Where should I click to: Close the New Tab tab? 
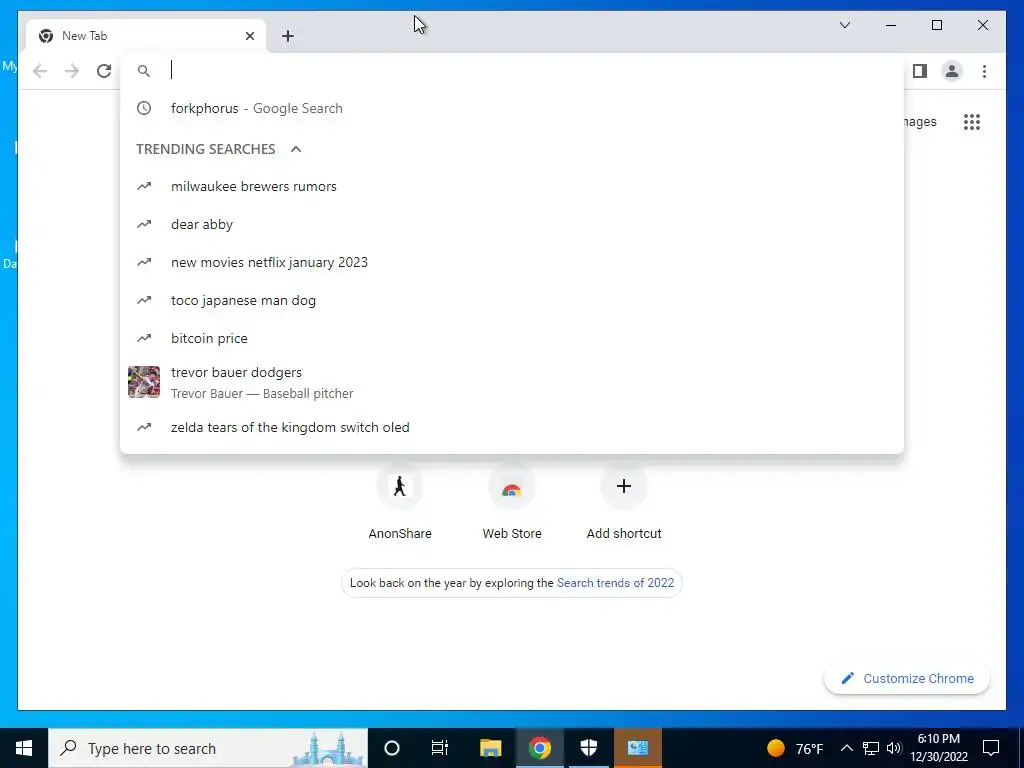click(249, 36)
